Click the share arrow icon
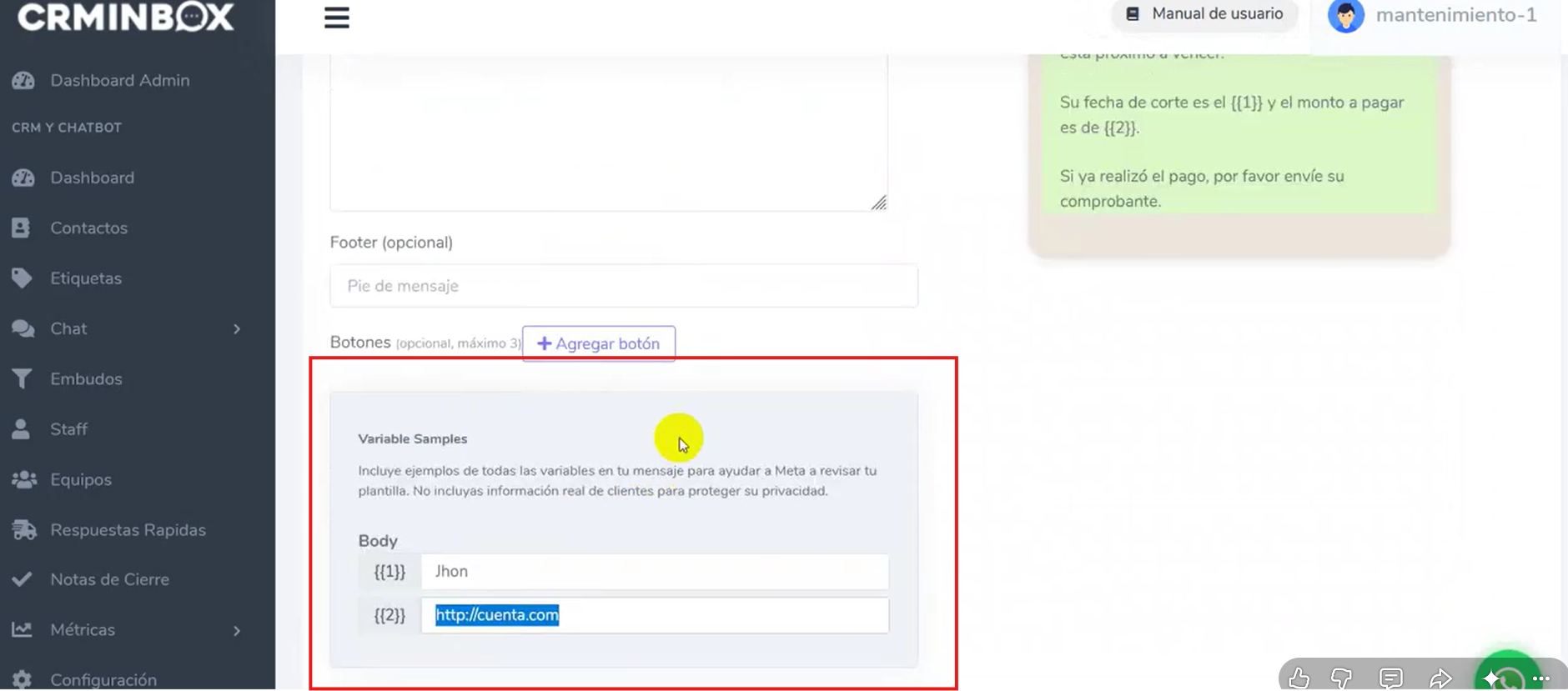1568x691 pixels. (x=1440, y=678)
